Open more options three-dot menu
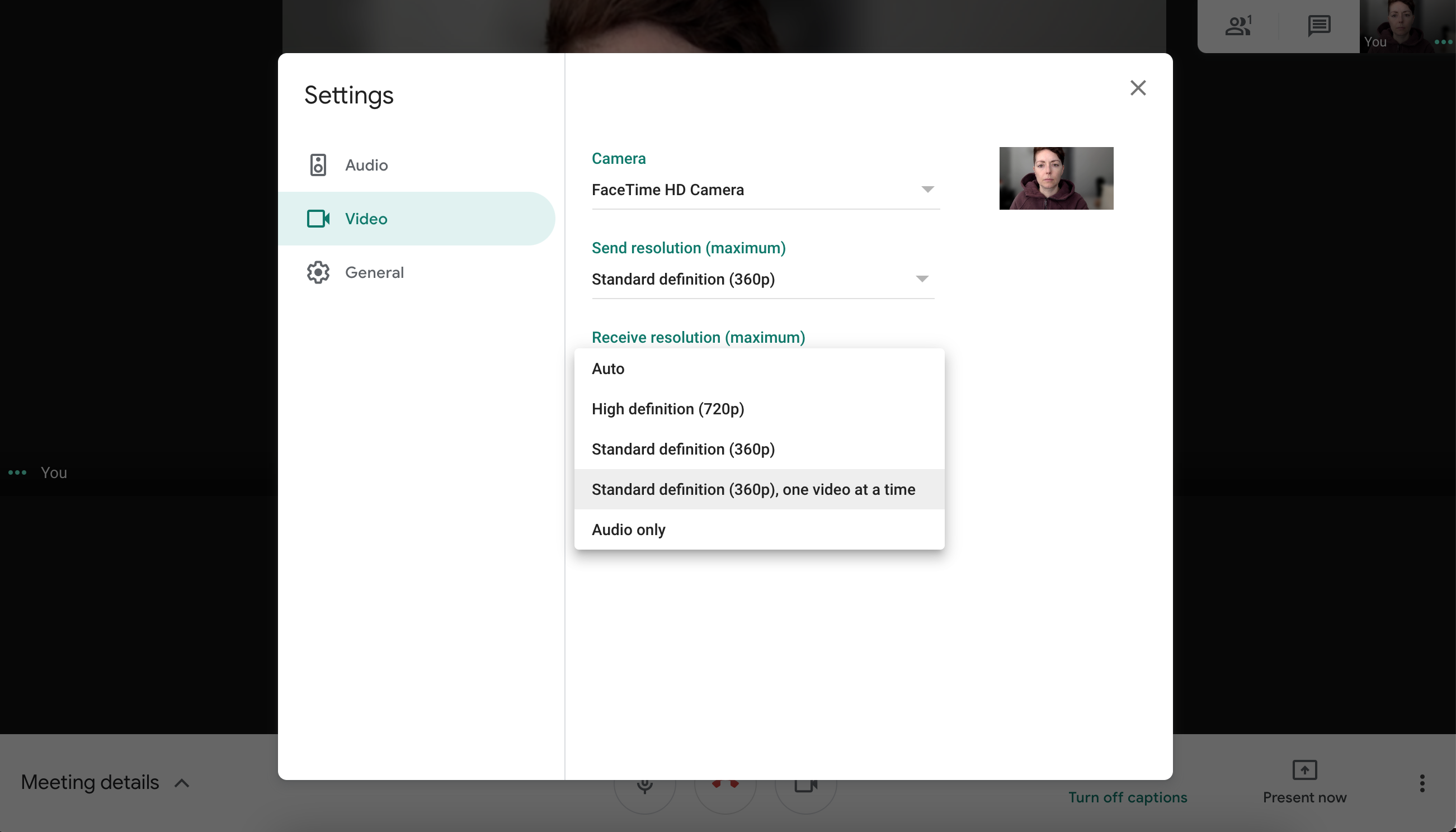Screen dimensions: 1456x832 pyautogui.click(x=1422, y=783)
